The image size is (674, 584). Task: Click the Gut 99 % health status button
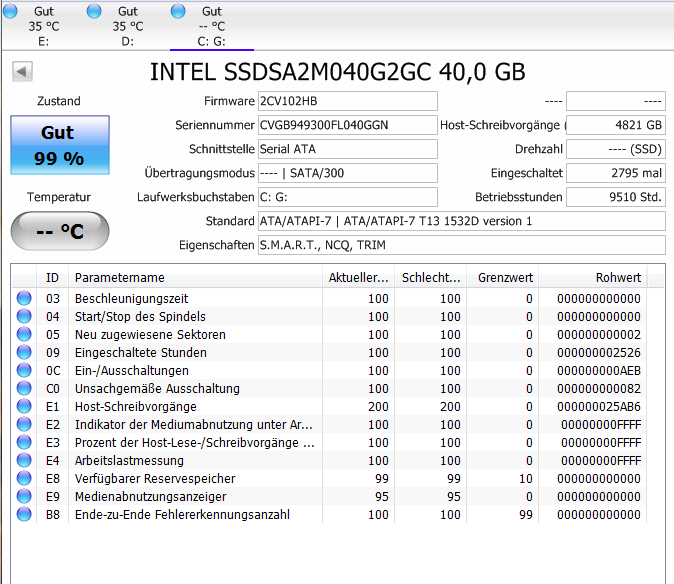(x=60, y=145)
